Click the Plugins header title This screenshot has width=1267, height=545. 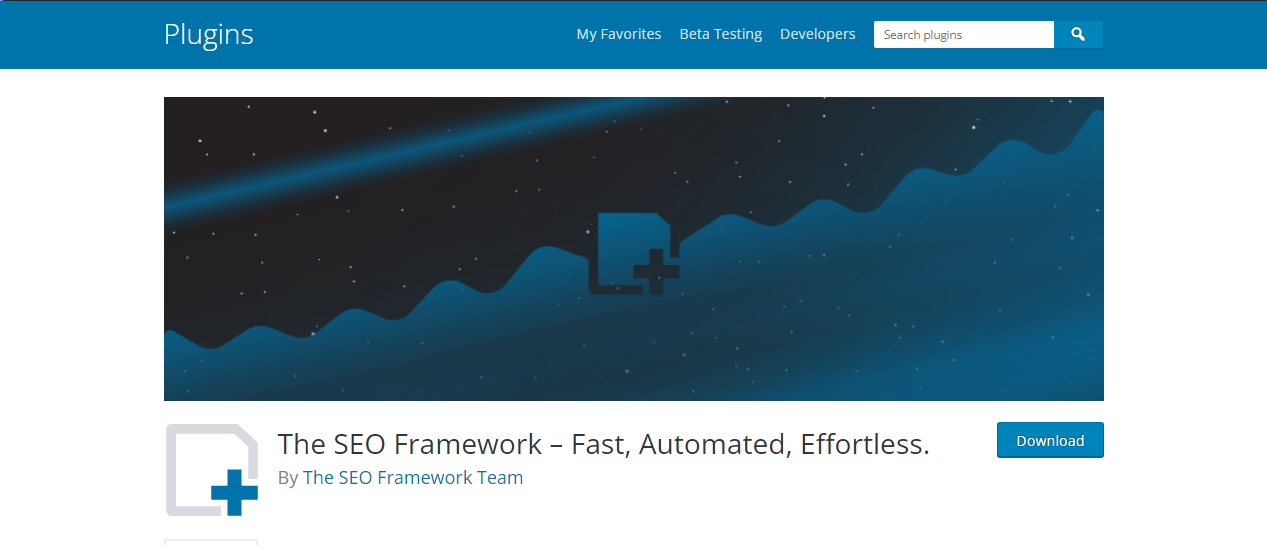click(x=209, y=34)
